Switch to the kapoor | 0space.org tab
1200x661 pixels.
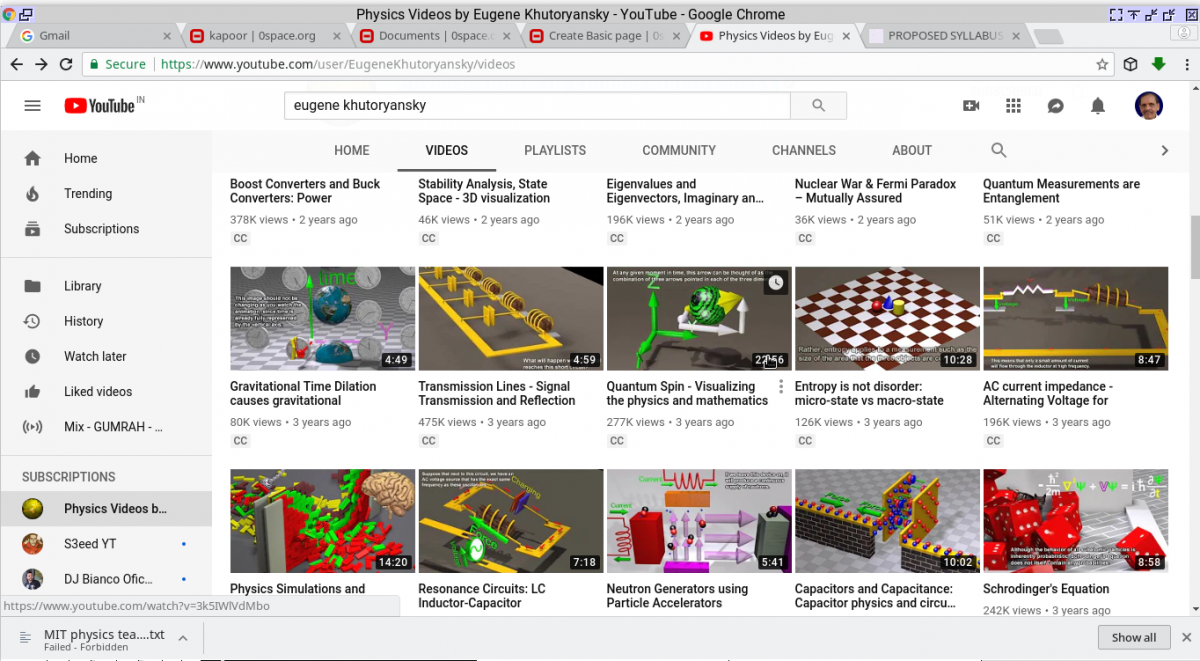[x=263, y=36]
